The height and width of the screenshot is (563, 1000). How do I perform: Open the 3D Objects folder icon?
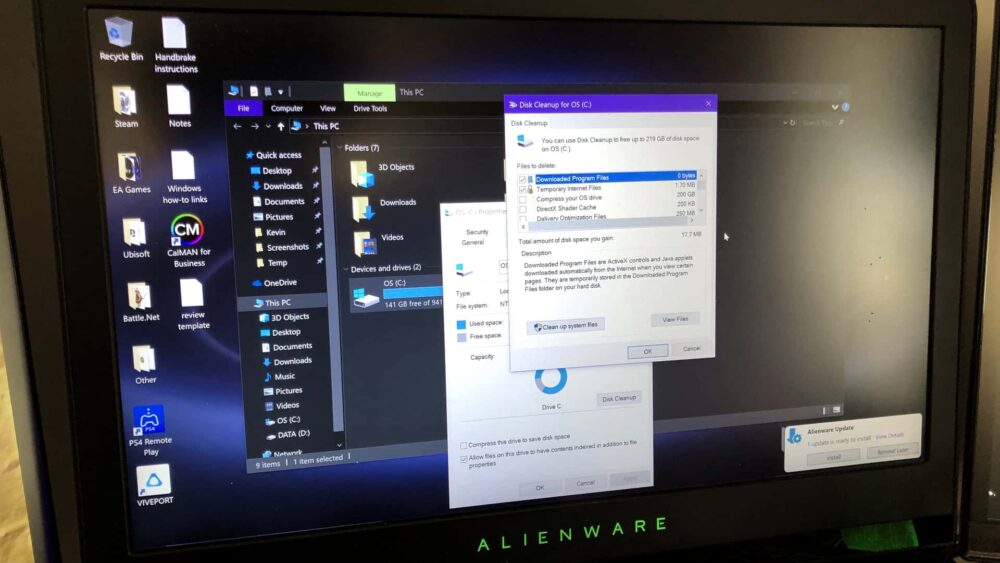point(362,174)
